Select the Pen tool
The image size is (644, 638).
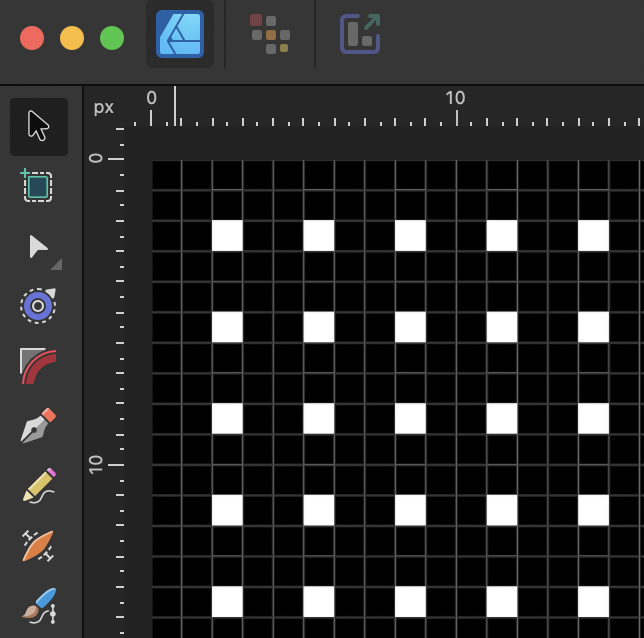click(x=38, y=426)
